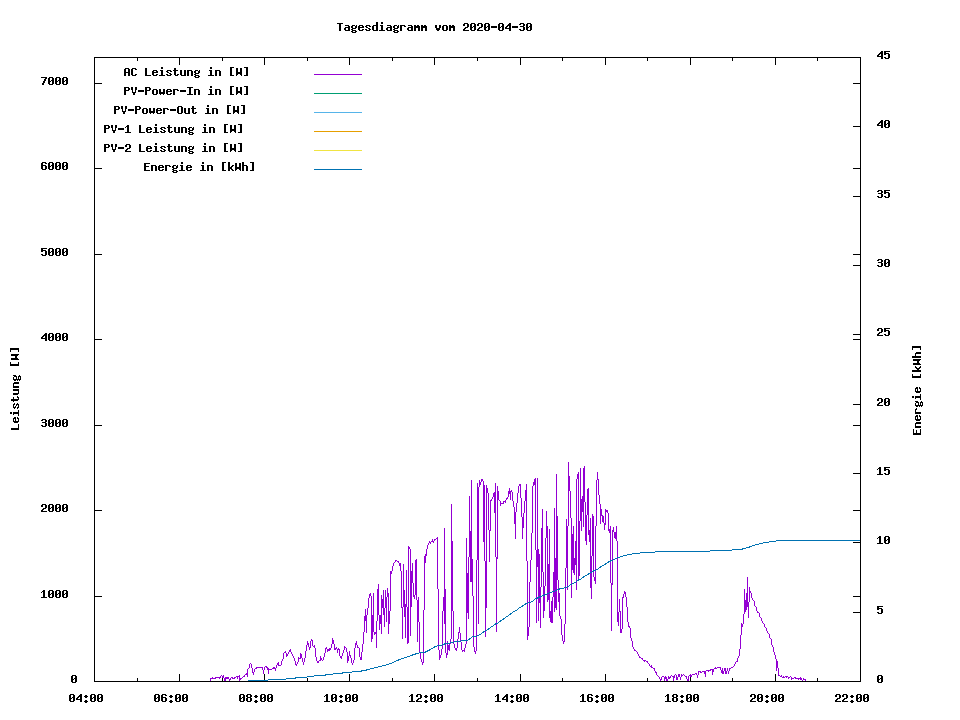Image resolution: width=960 pixels, height=720 pixels.
Task: Click the PV-1 Leistung legend entry
Action: (173, 129)
